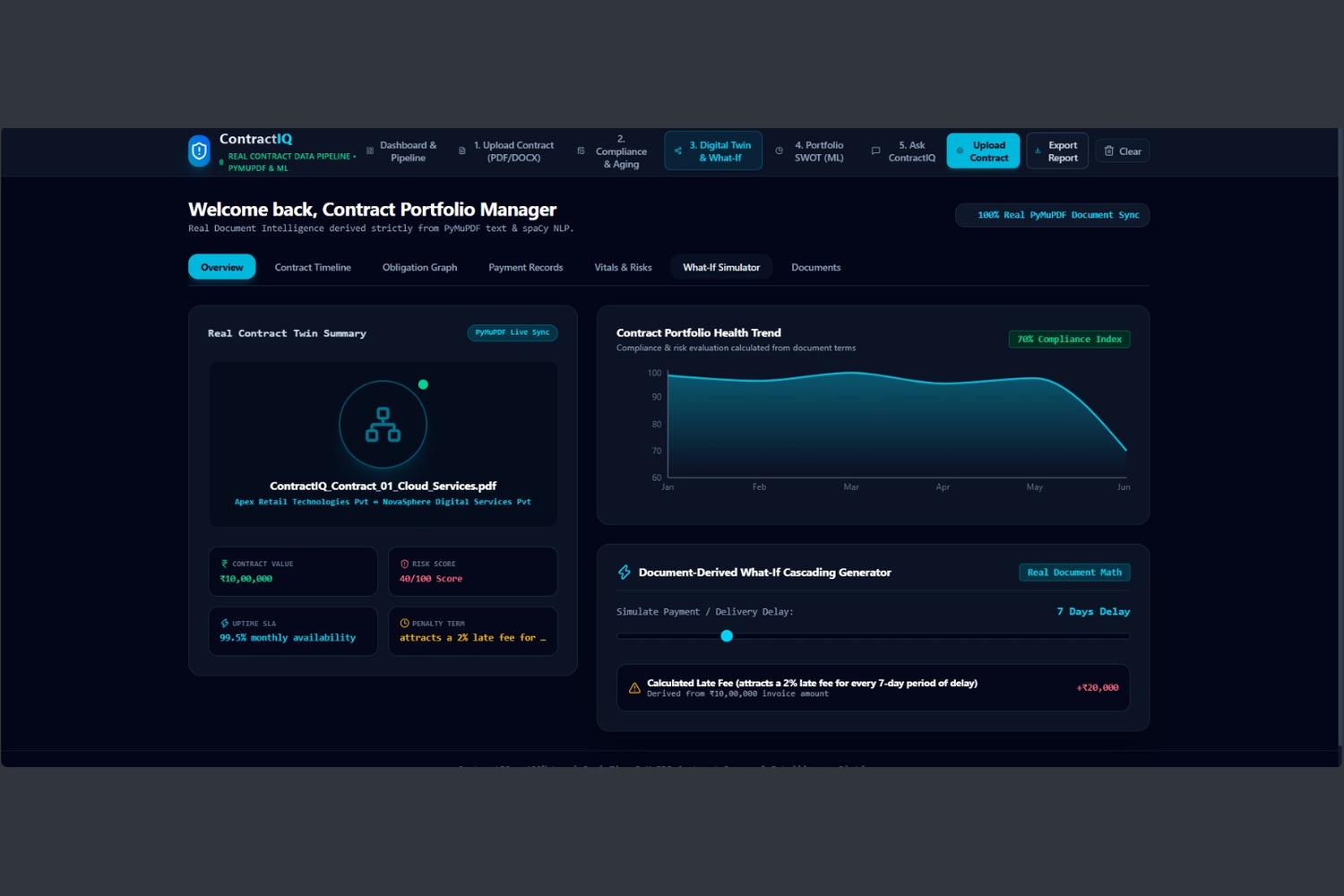Switch to the What-If Simulator tab
The height and width of the screenshot is (896, 1344).
[721, 267]
